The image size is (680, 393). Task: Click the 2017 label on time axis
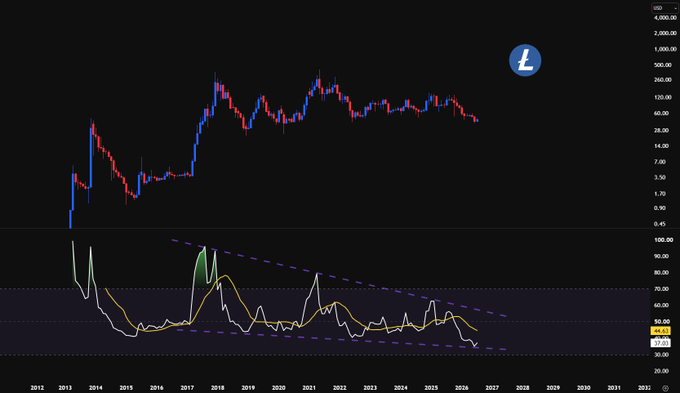tap(187, 388)
